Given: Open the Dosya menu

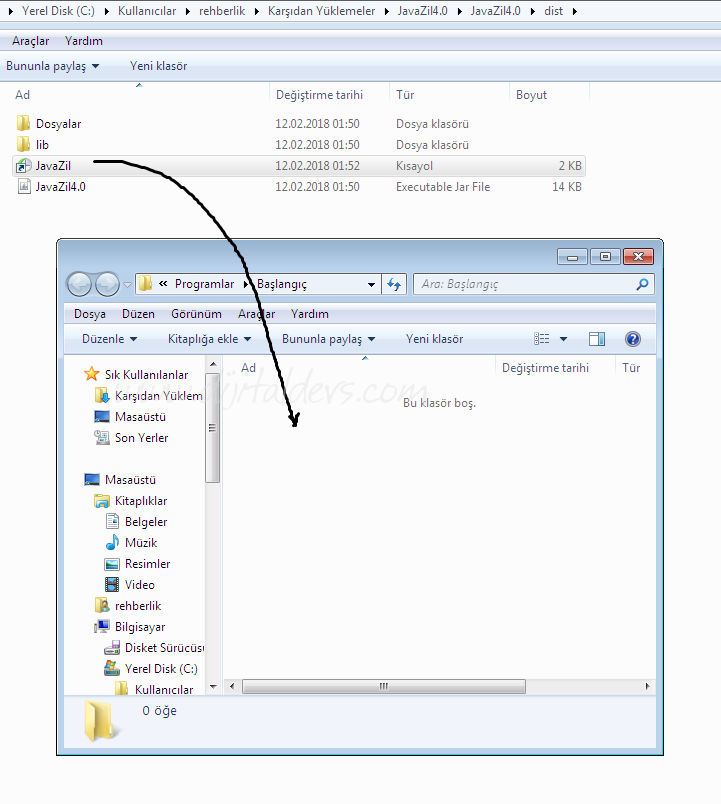Looking at the screenshot, I should tap(90, 314).
